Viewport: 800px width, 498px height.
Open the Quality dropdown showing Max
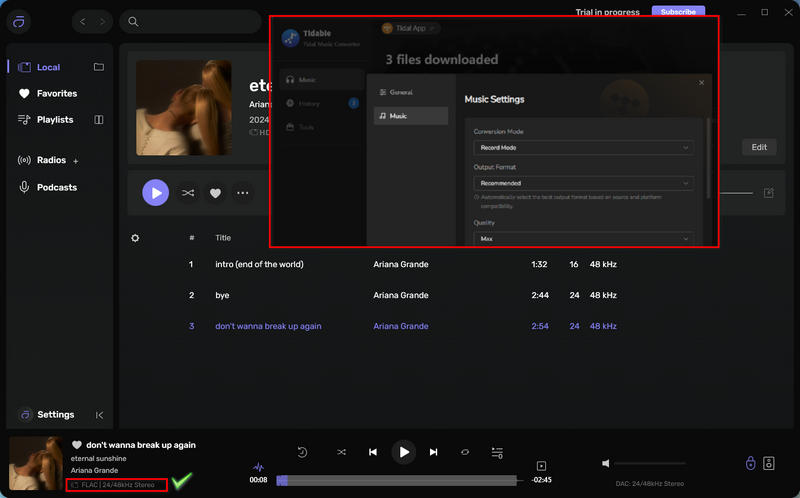click(584, 239)
